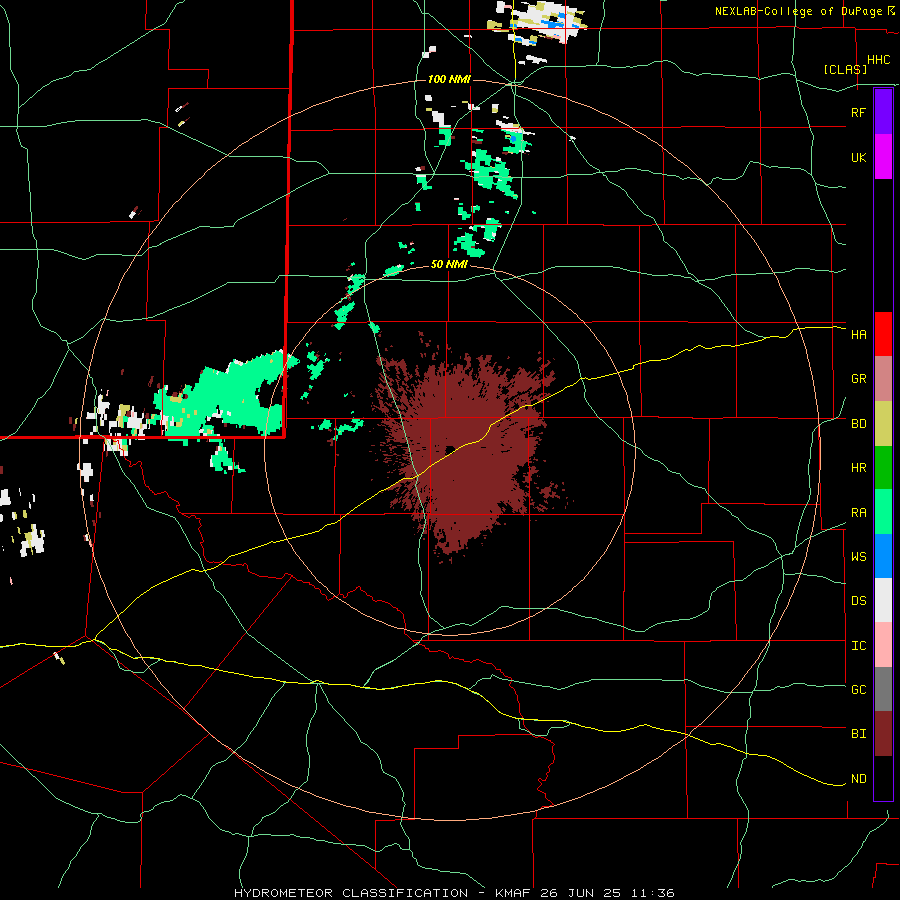Click the HHC product code label
This screenshot has width=900, height=900.
click(878, 60)
